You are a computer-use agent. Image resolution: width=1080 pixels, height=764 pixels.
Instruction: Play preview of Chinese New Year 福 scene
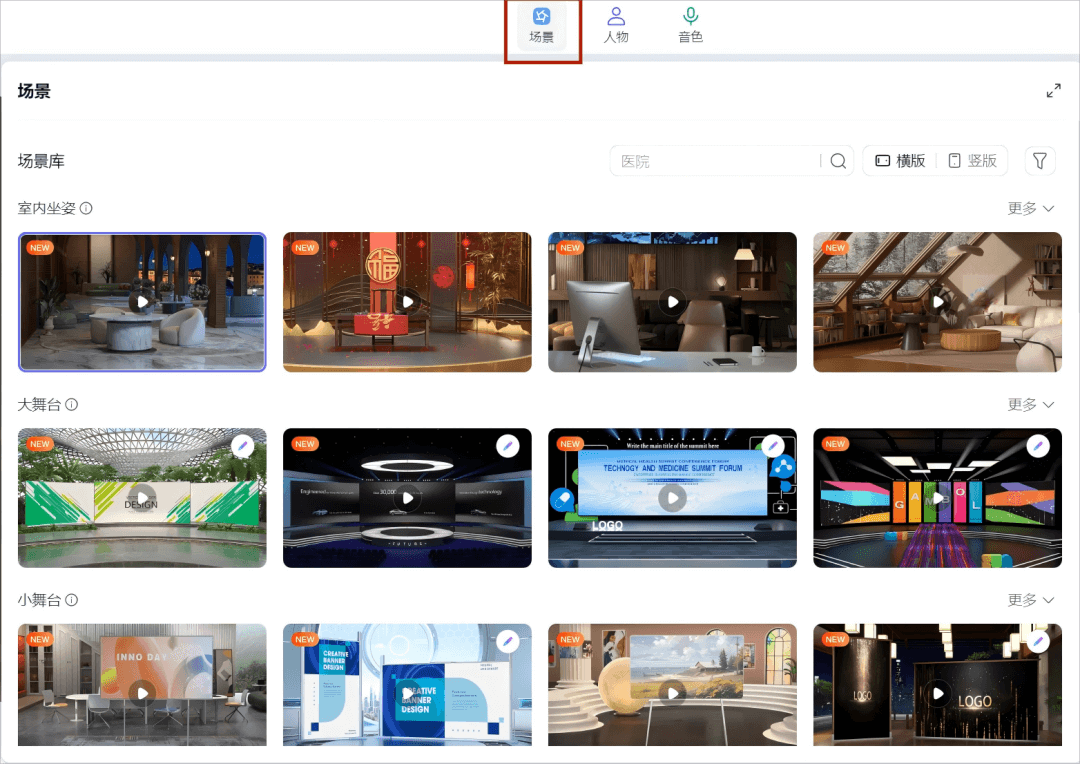click(x=407, y=302)
